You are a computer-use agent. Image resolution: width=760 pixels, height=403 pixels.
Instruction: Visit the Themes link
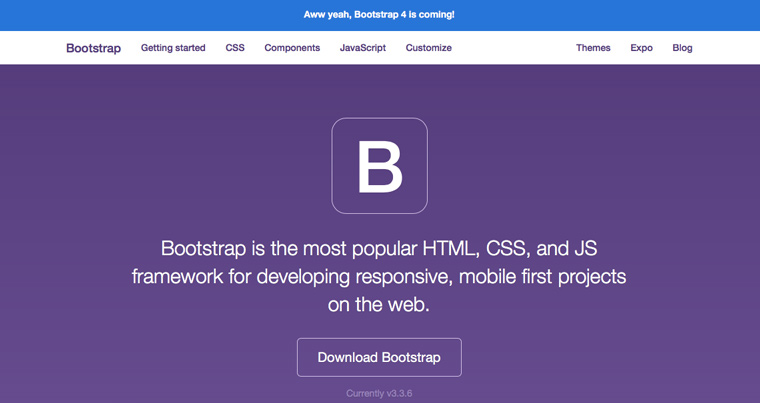[593, 48]
